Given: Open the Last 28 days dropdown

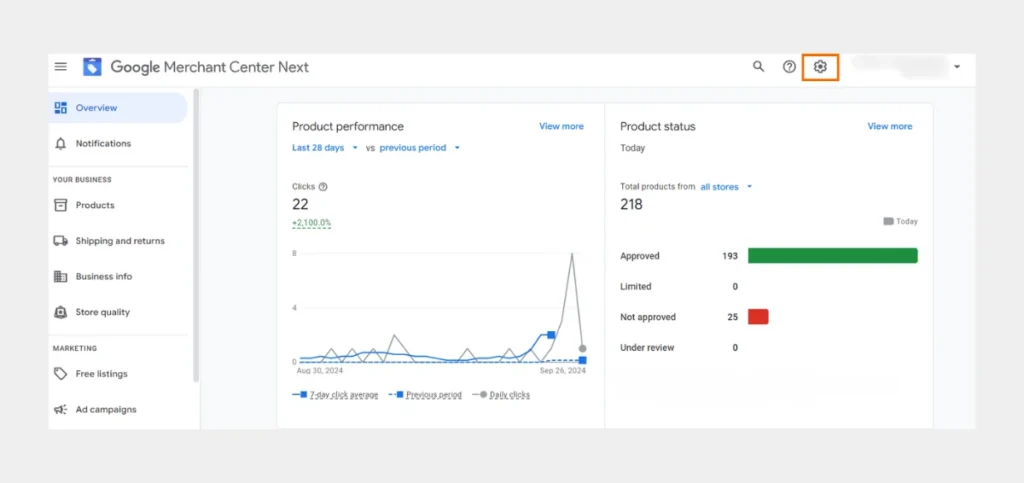Looking at the screenshot, I should (x=325, y=148).
